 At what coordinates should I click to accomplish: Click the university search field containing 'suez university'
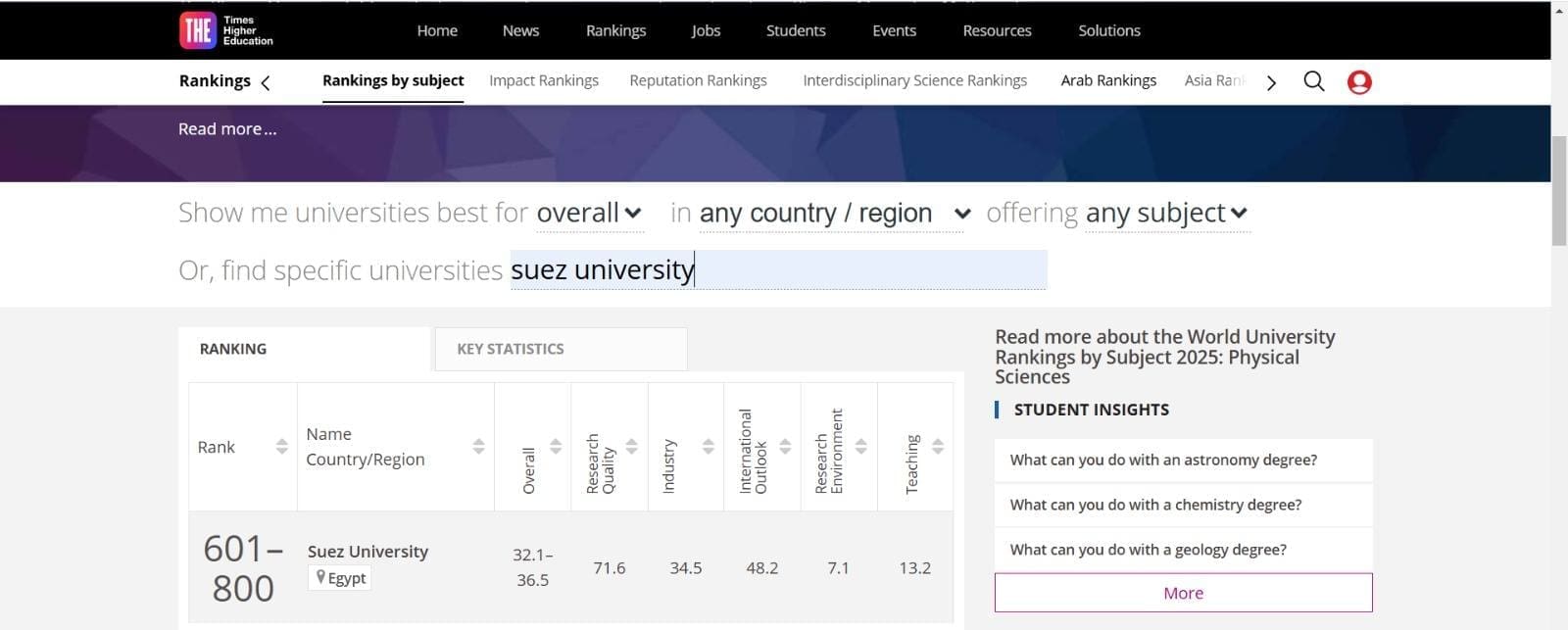(778, 269)
